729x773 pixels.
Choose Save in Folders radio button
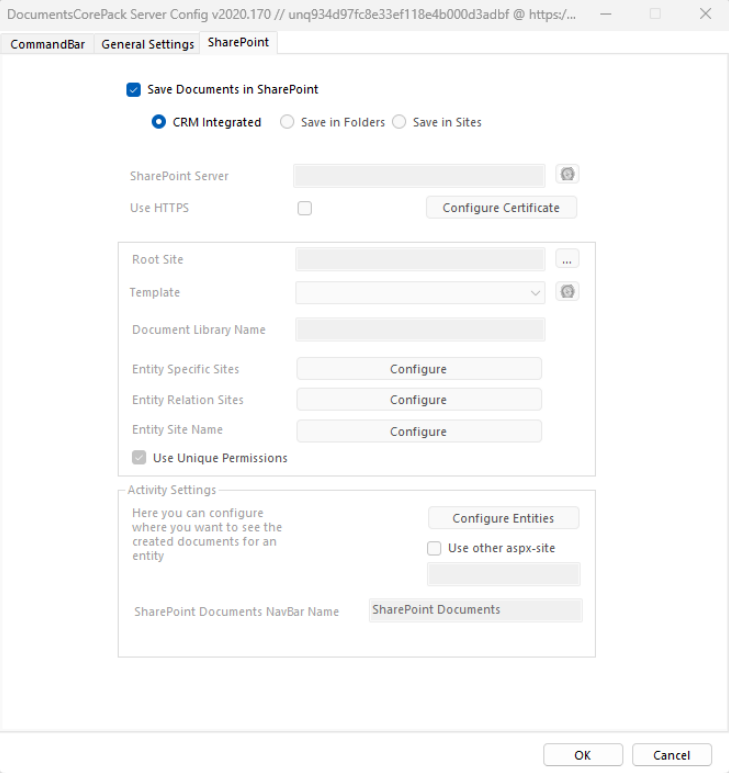tap(287, 122)
